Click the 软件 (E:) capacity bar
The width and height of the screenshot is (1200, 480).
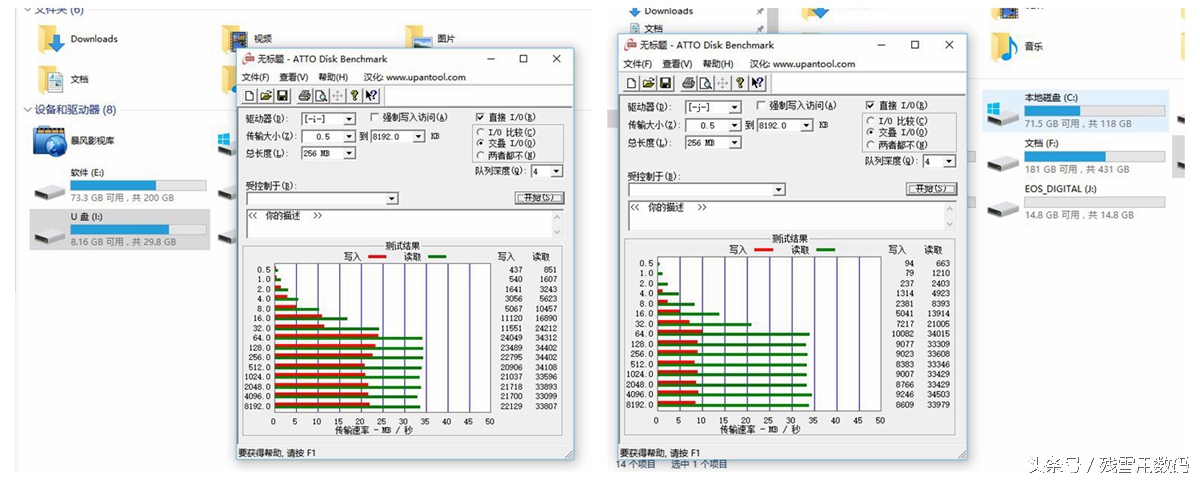[x=138, y=186]
